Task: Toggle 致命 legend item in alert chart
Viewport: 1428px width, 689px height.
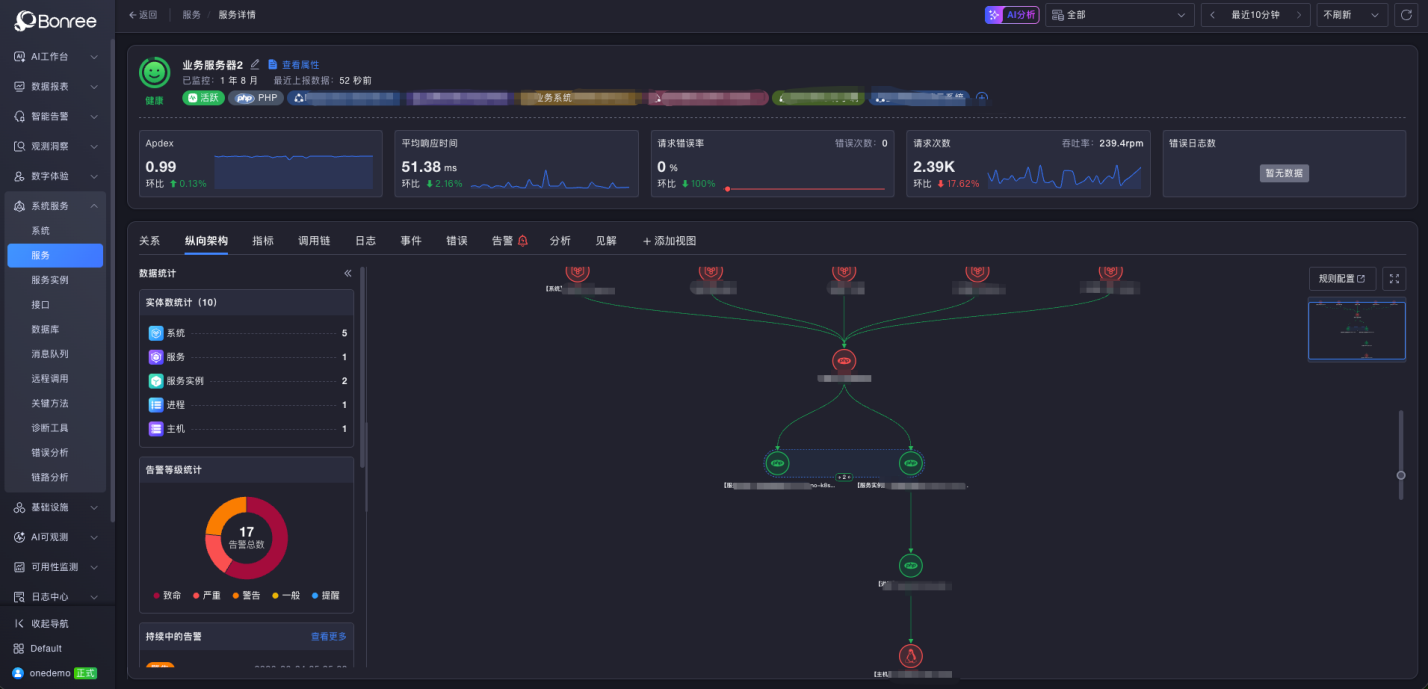Action: tap(167, 595)
